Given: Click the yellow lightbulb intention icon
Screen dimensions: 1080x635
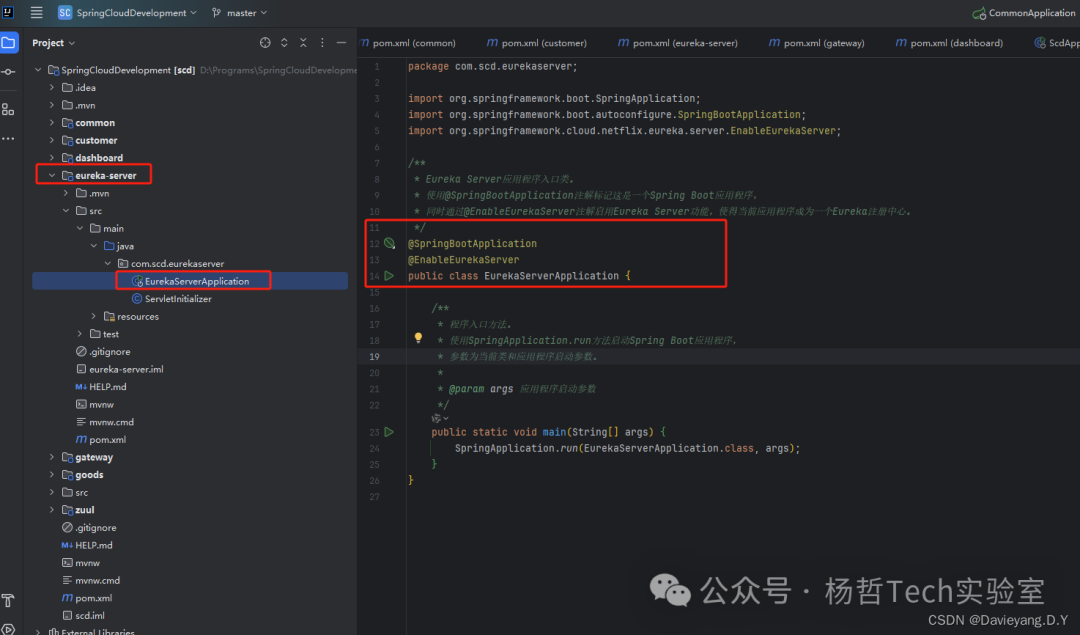Looking at the screenshot, I should [419, 339].
